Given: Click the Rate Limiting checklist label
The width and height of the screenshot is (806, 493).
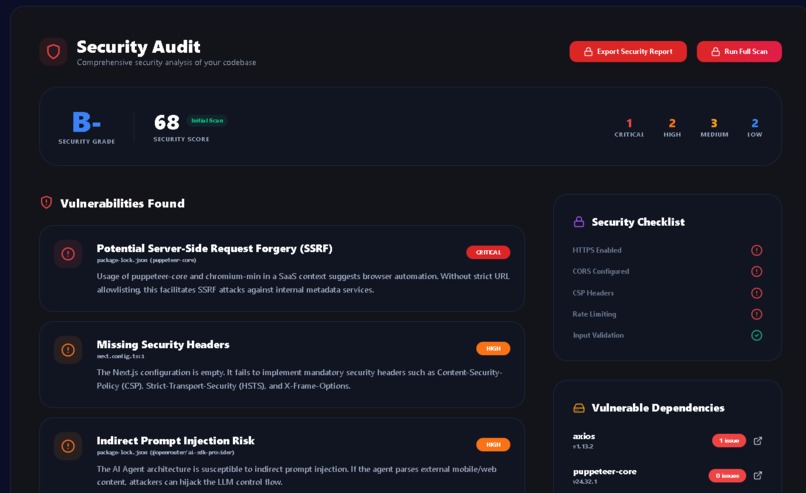Looking at the screenshot, I should click(x=594, y=314).
